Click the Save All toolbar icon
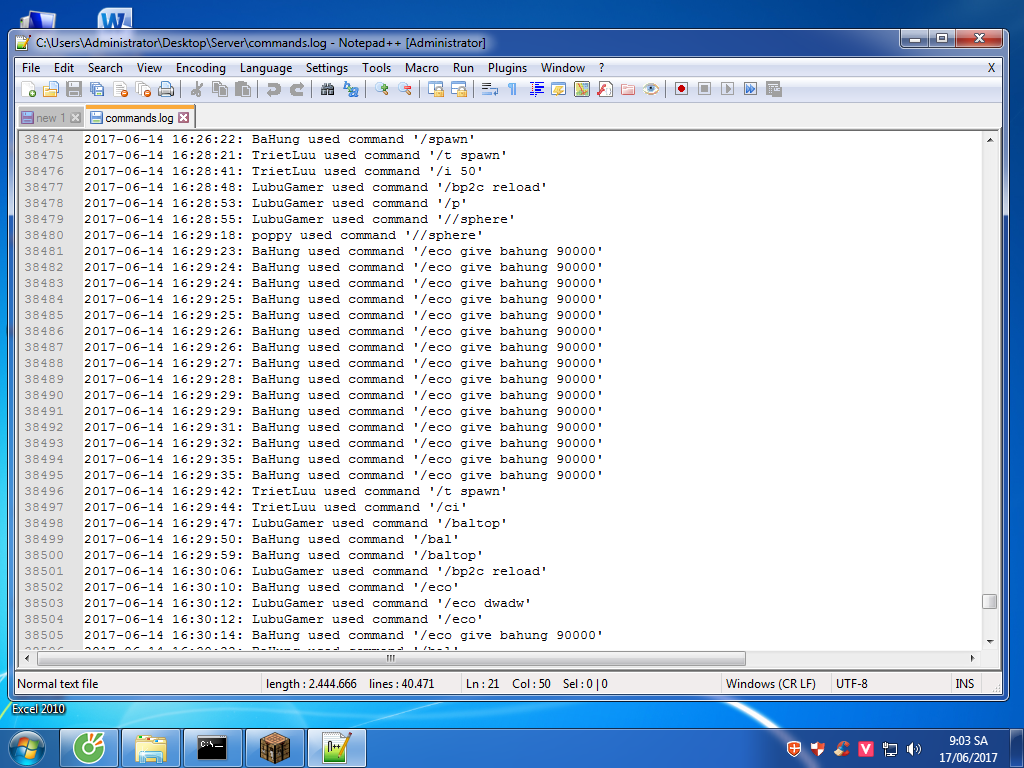The width and height of the screenshot is (1024, 768). click(x=97, y=89)
